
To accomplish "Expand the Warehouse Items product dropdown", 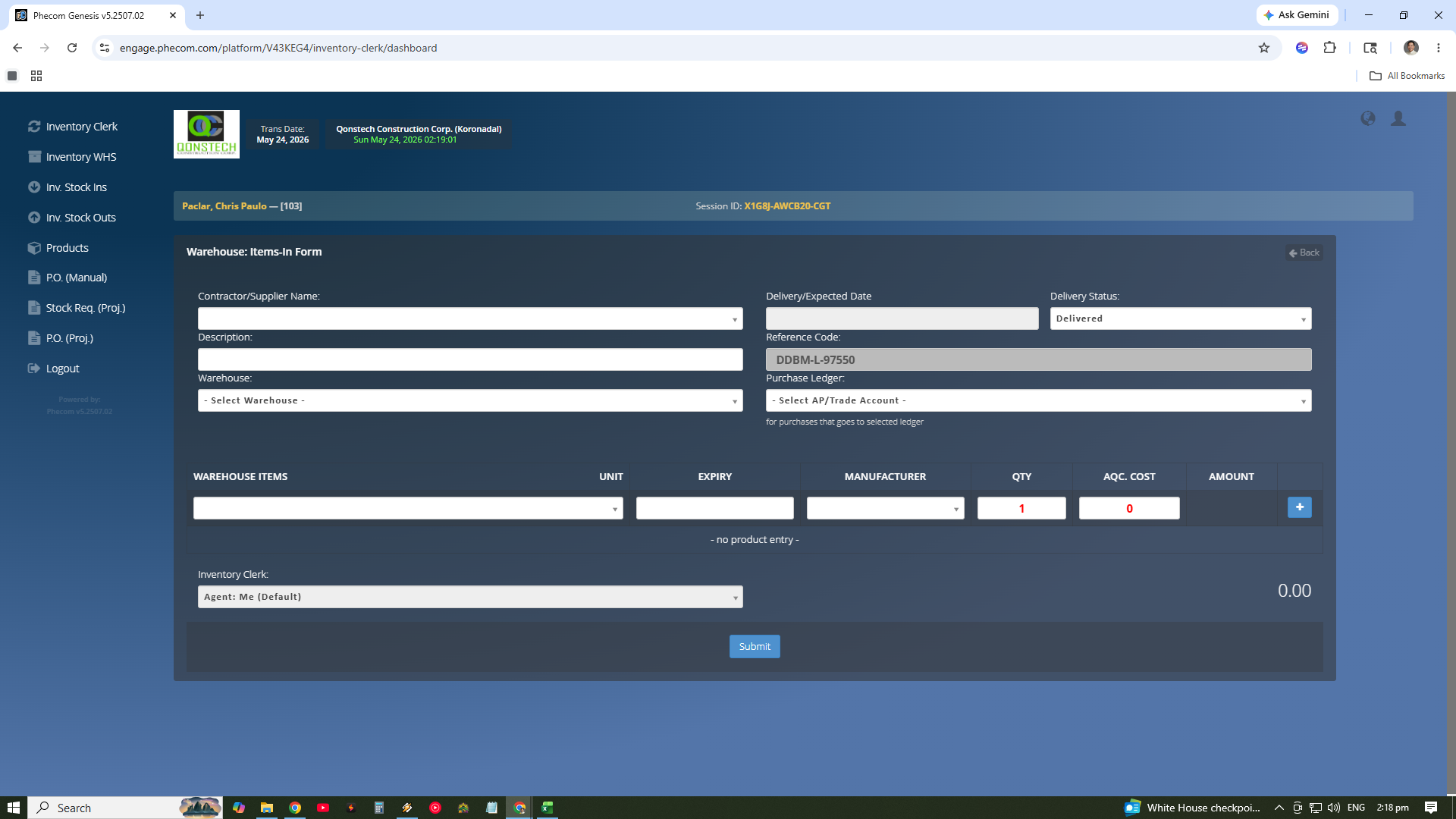I will [x=408, y=508].
